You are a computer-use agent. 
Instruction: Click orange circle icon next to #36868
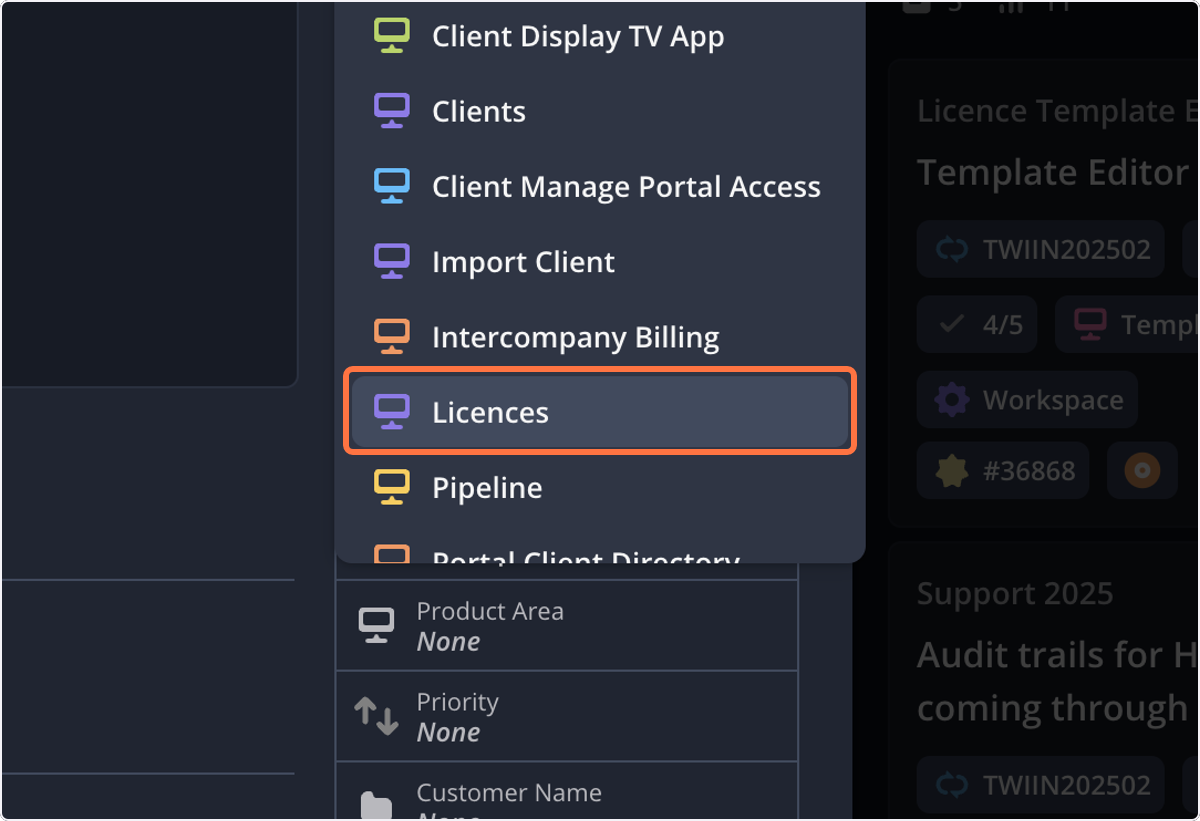click(x=1142, y=471)
